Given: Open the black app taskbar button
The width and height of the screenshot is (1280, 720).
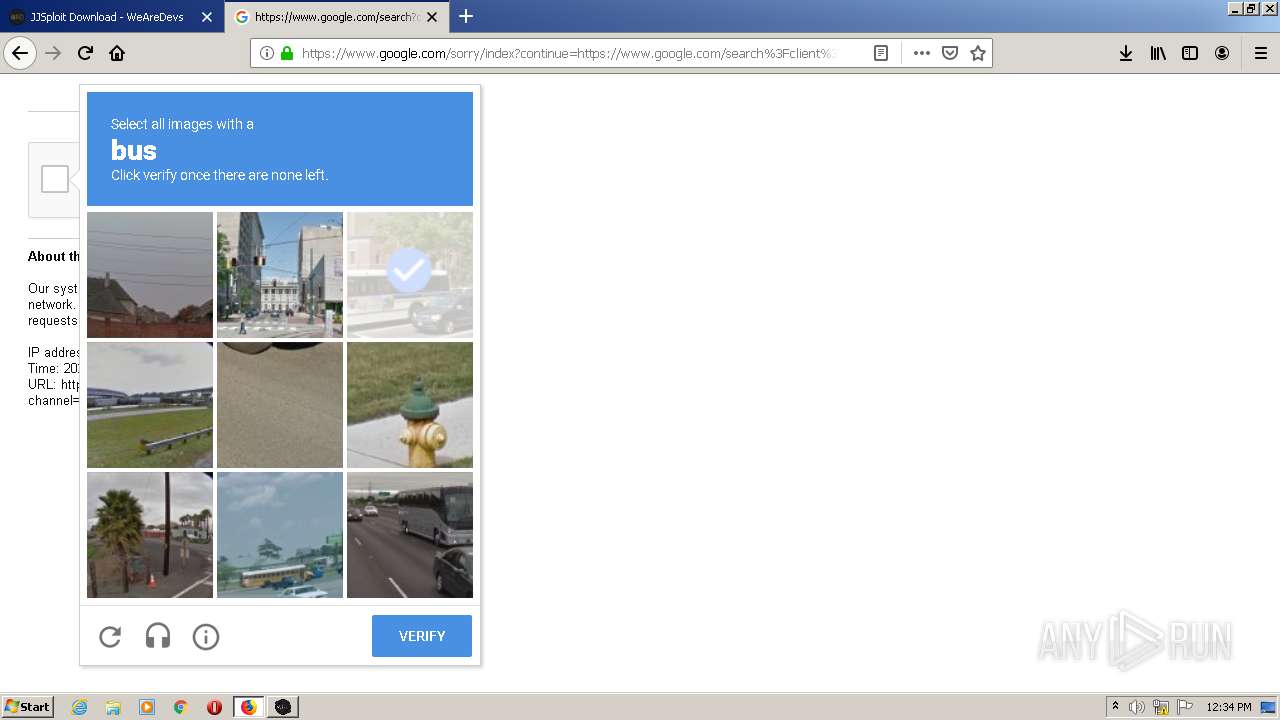Looking at the screenshot, I should pos(283,707).
